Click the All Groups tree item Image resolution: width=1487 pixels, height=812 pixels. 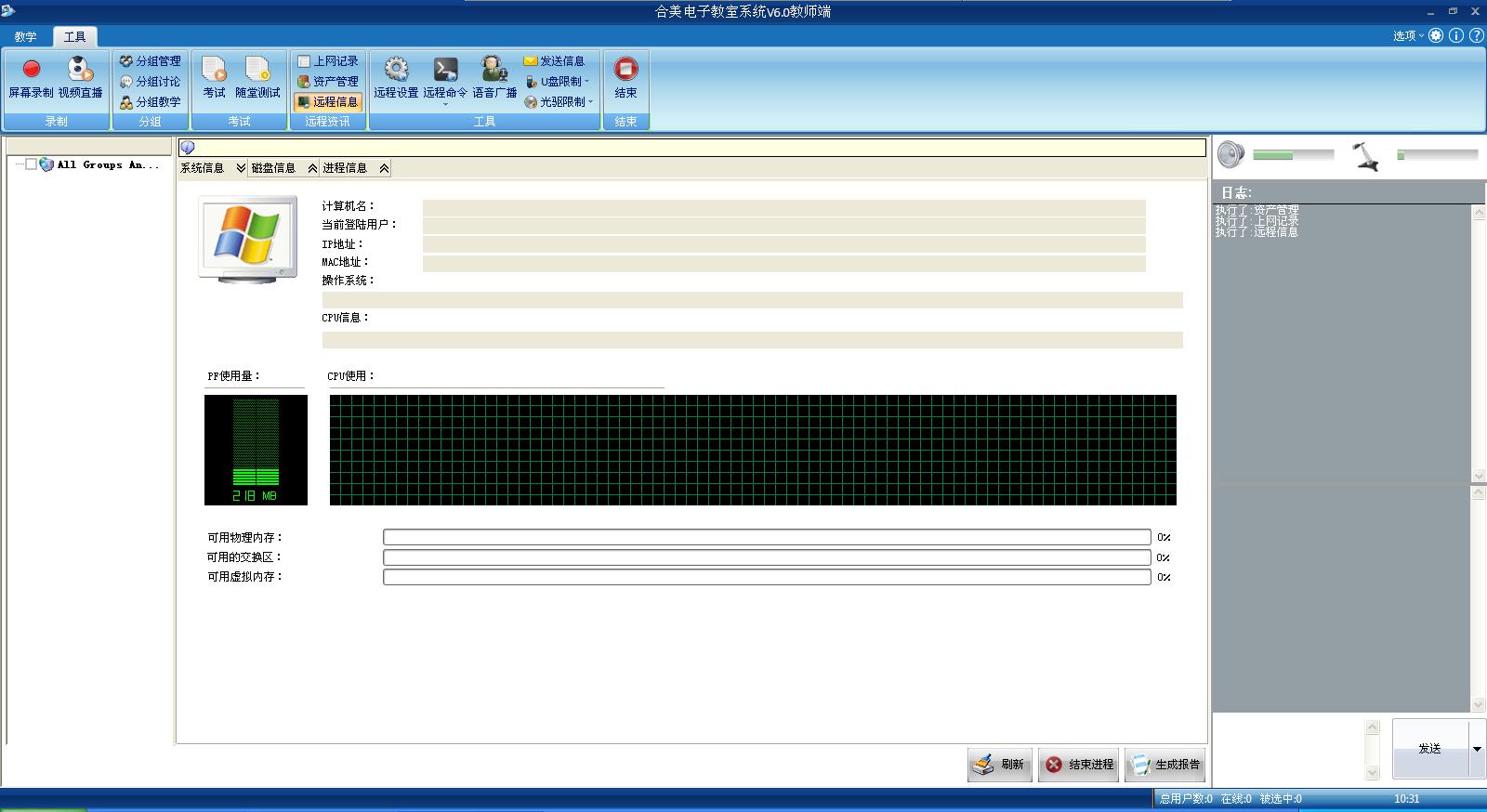click(x=108, y=164)
